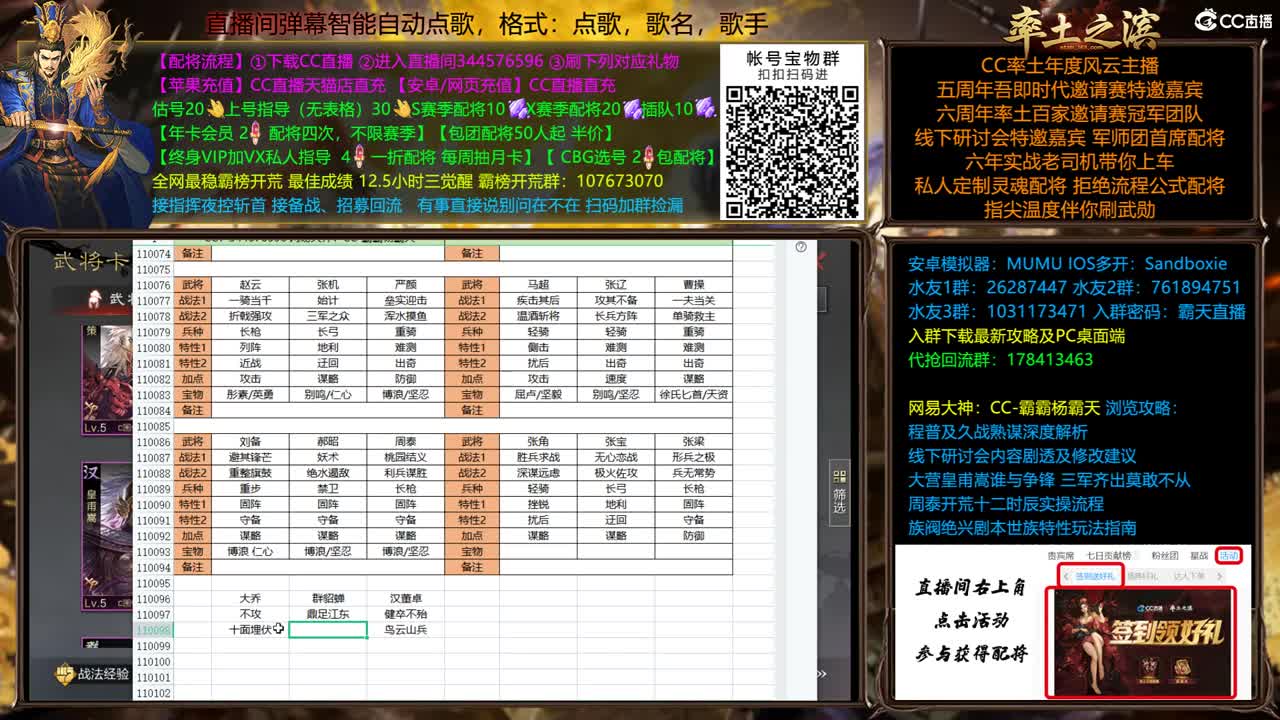Click the 鸟云山兵 cell

pos(405,630)
